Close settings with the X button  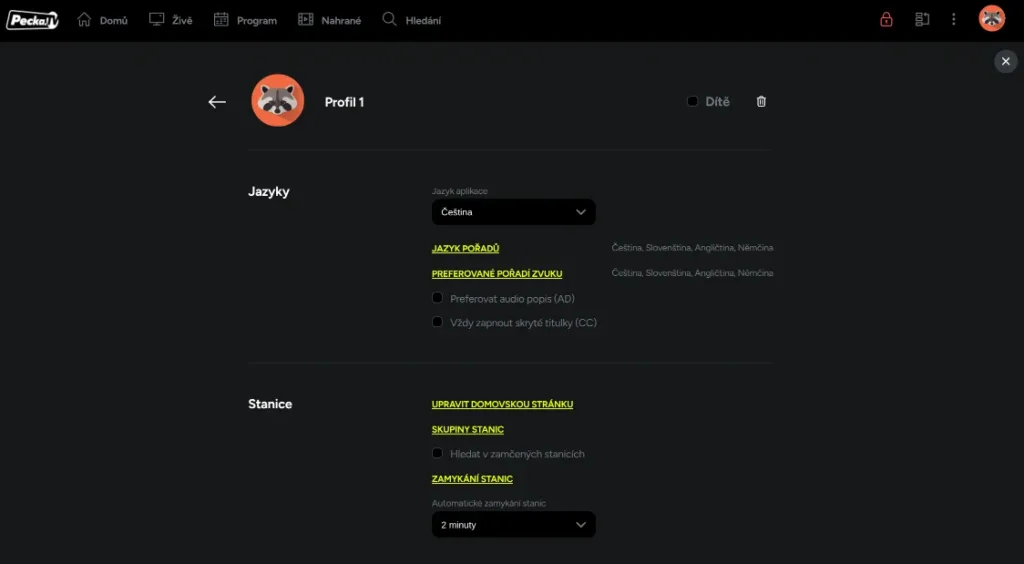[x=1005, y=62]
